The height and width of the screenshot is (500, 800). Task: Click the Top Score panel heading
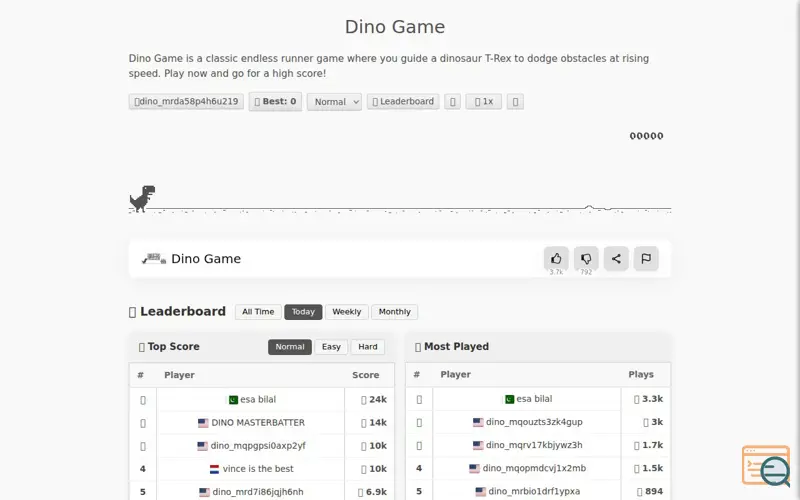coord(173,346)
